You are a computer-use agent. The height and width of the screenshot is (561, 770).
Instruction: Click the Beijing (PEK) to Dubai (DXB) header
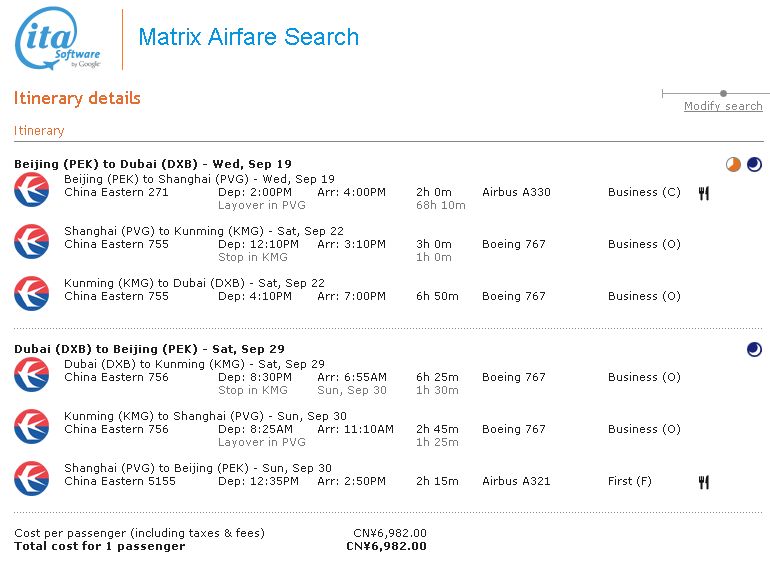pyautogui.click(x=152, y=164)
